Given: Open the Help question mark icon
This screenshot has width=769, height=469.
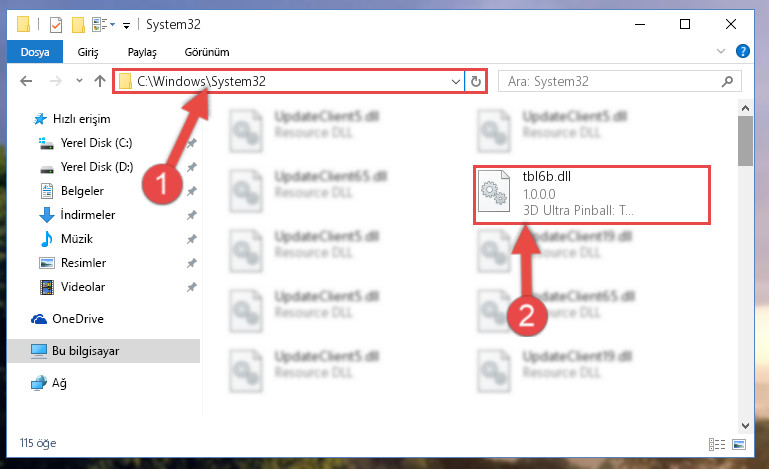Looking at the screenshot, I should [743, 51].
